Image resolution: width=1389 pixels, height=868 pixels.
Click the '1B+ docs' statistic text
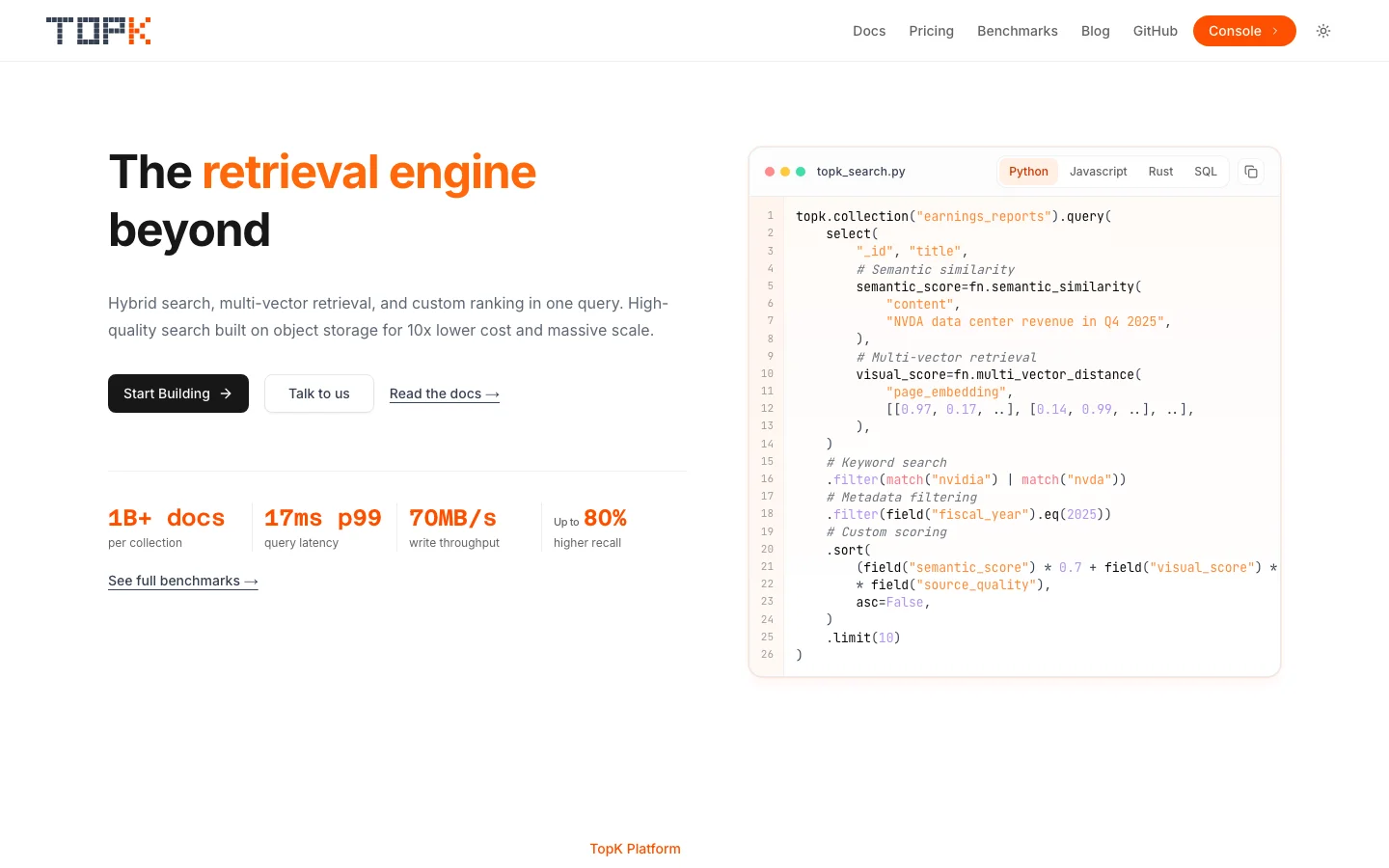[166, 518]
